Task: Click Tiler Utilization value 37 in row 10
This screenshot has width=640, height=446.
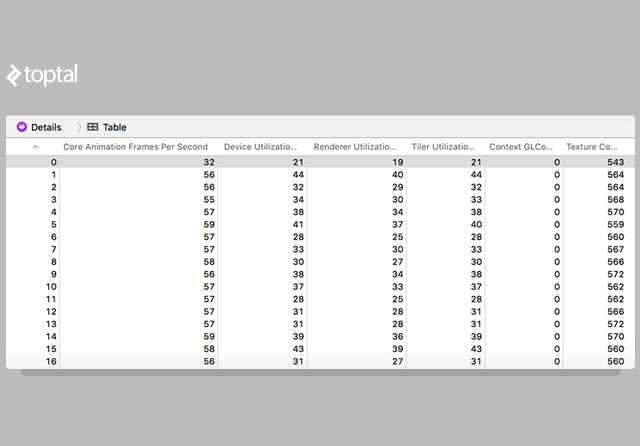Action: pyautogui.click(x=476, y=286)
